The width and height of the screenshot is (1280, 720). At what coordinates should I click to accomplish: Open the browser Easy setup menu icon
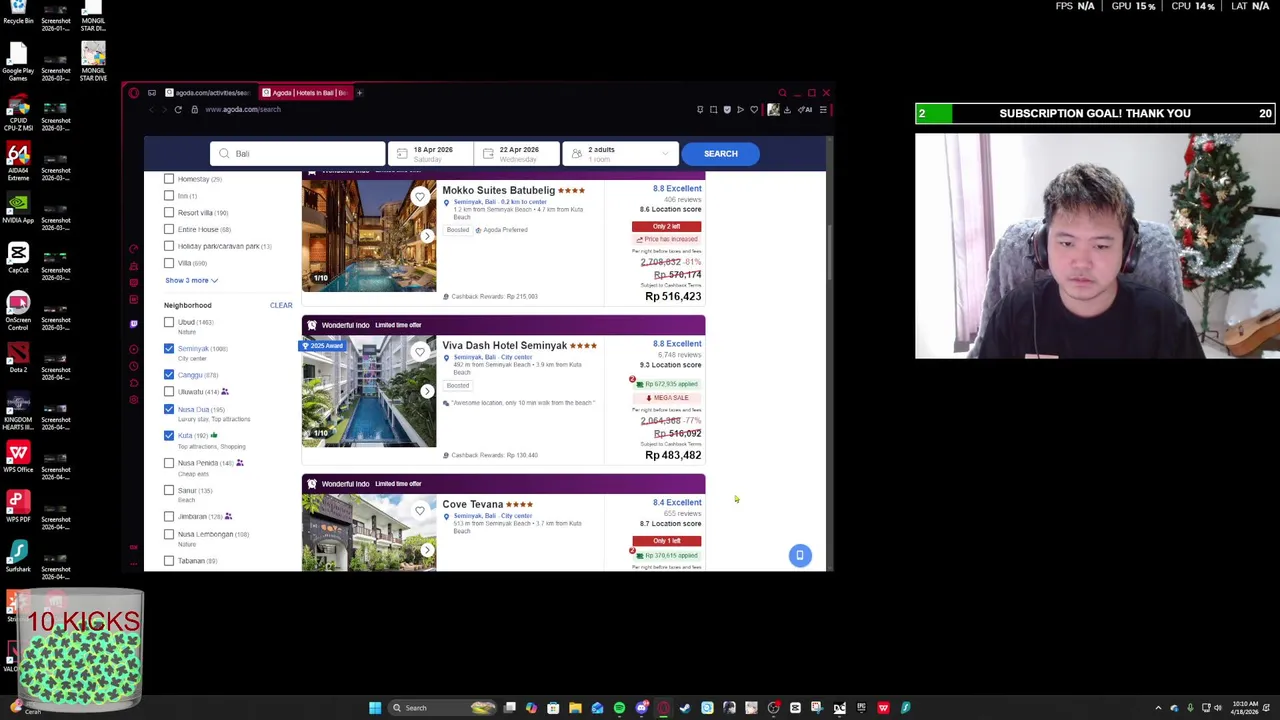pyautogui.click(x=823, y=110)
